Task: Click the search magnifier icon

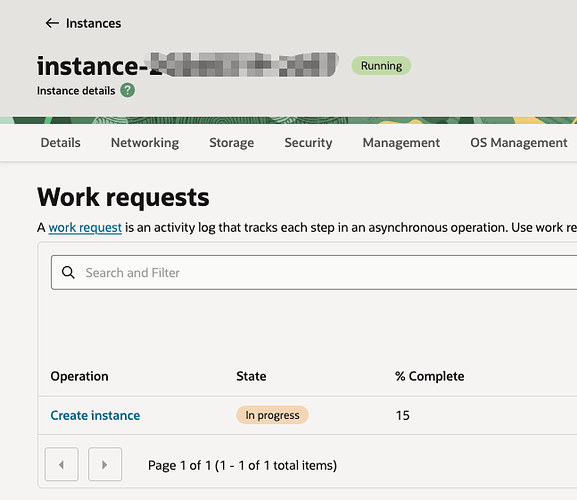Action: (x=68, y=273)
